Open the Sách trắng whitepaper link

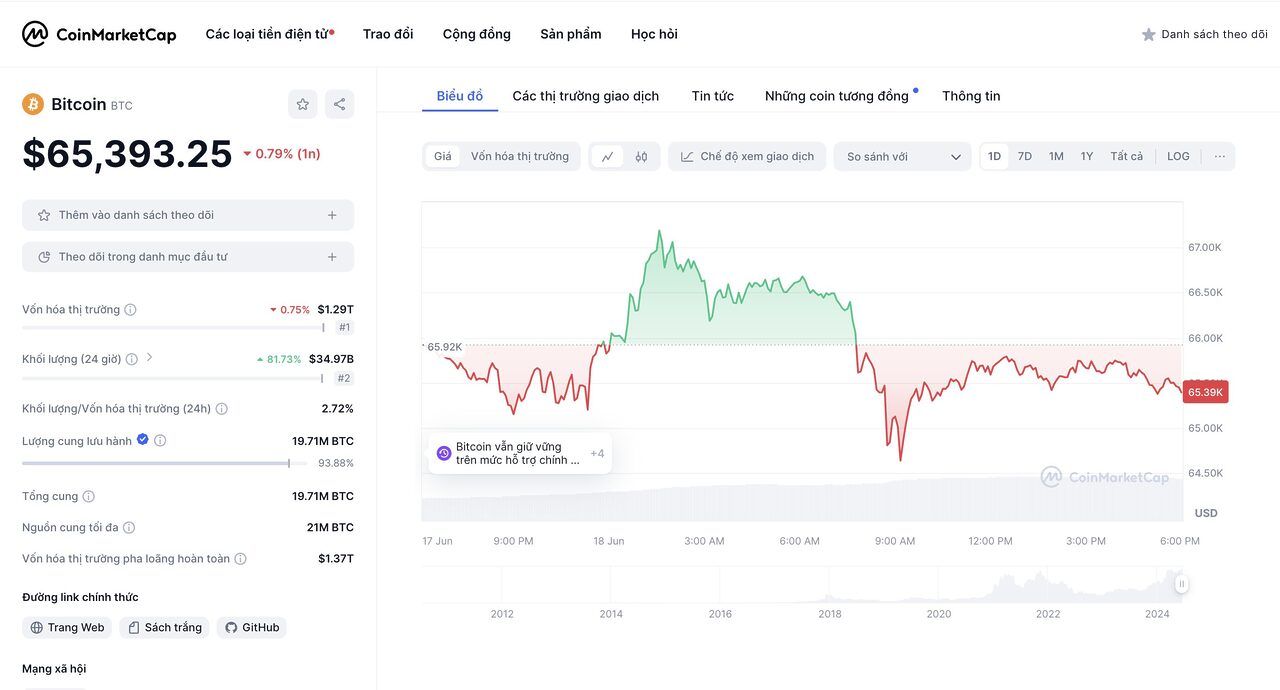[x=164, y=628]
